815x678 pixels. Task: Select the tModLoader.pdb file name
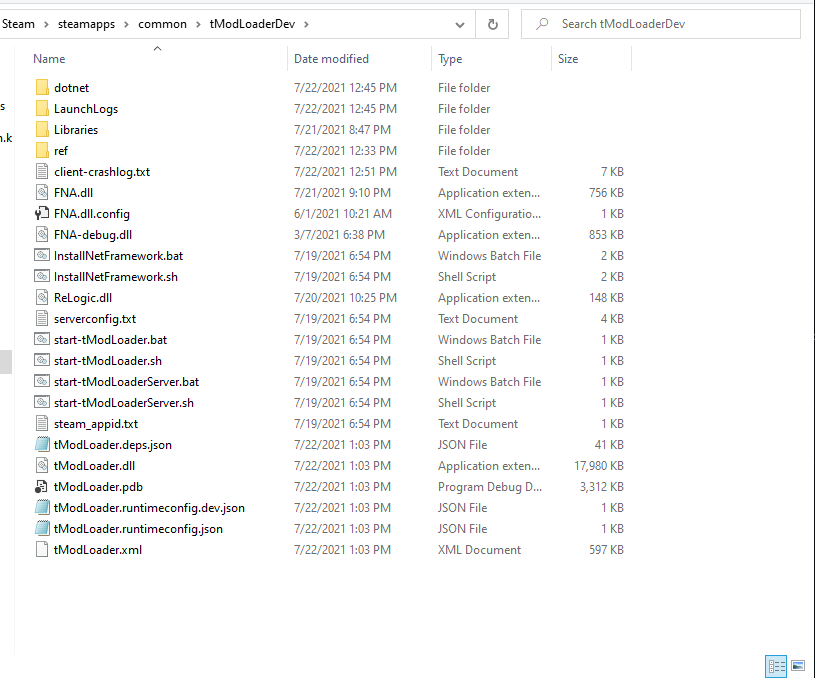98,487
